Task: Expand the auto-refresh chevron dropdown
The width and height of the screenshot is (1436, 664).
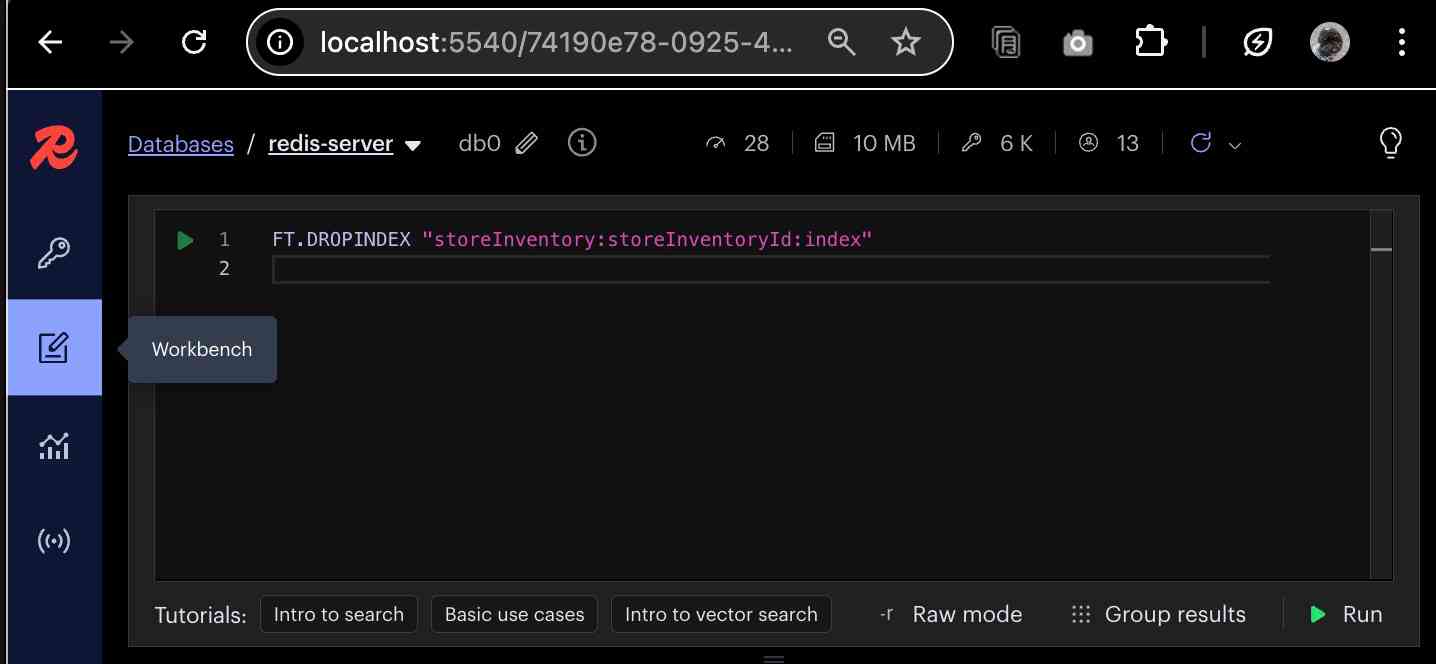Action: [1235, 146]
